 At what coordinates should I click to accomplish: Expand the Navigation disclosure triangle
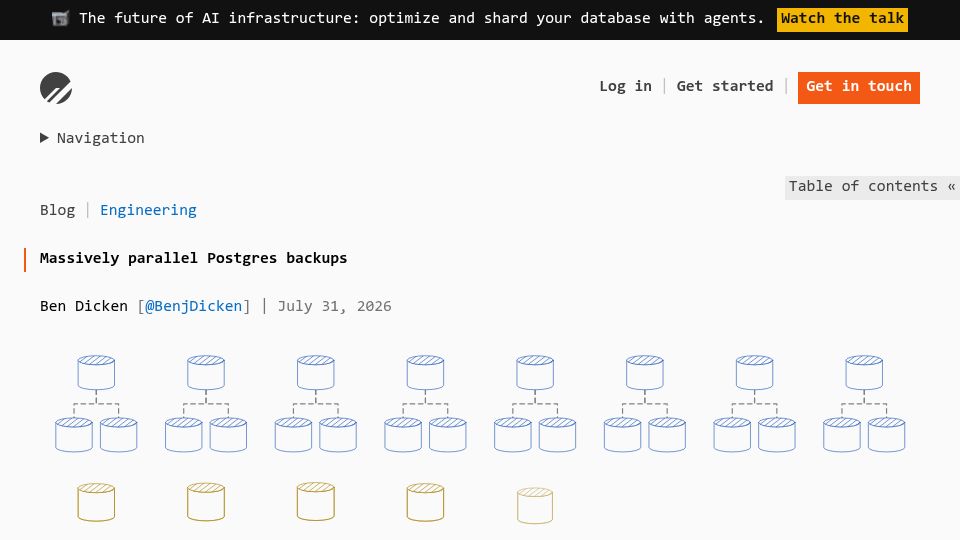pyautogui.click(x=44, y=138)
